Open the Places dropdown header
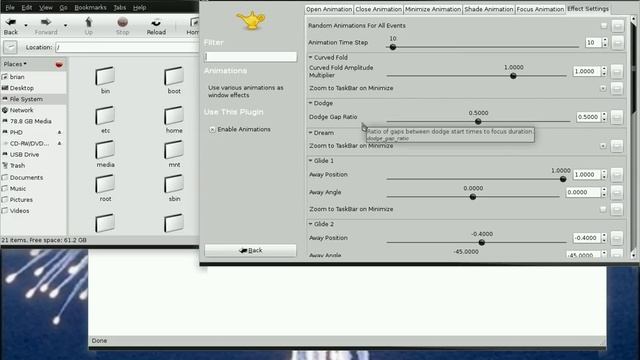 point(15,64)
